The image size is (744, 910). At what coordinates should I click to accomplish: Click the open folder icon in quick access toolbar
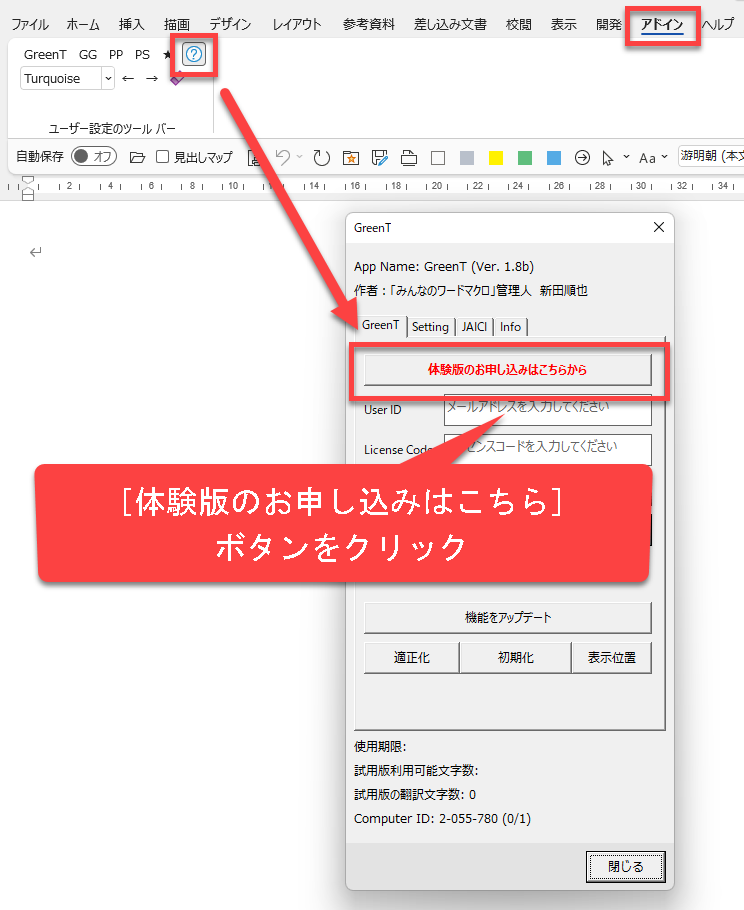[x=138, y=157]
